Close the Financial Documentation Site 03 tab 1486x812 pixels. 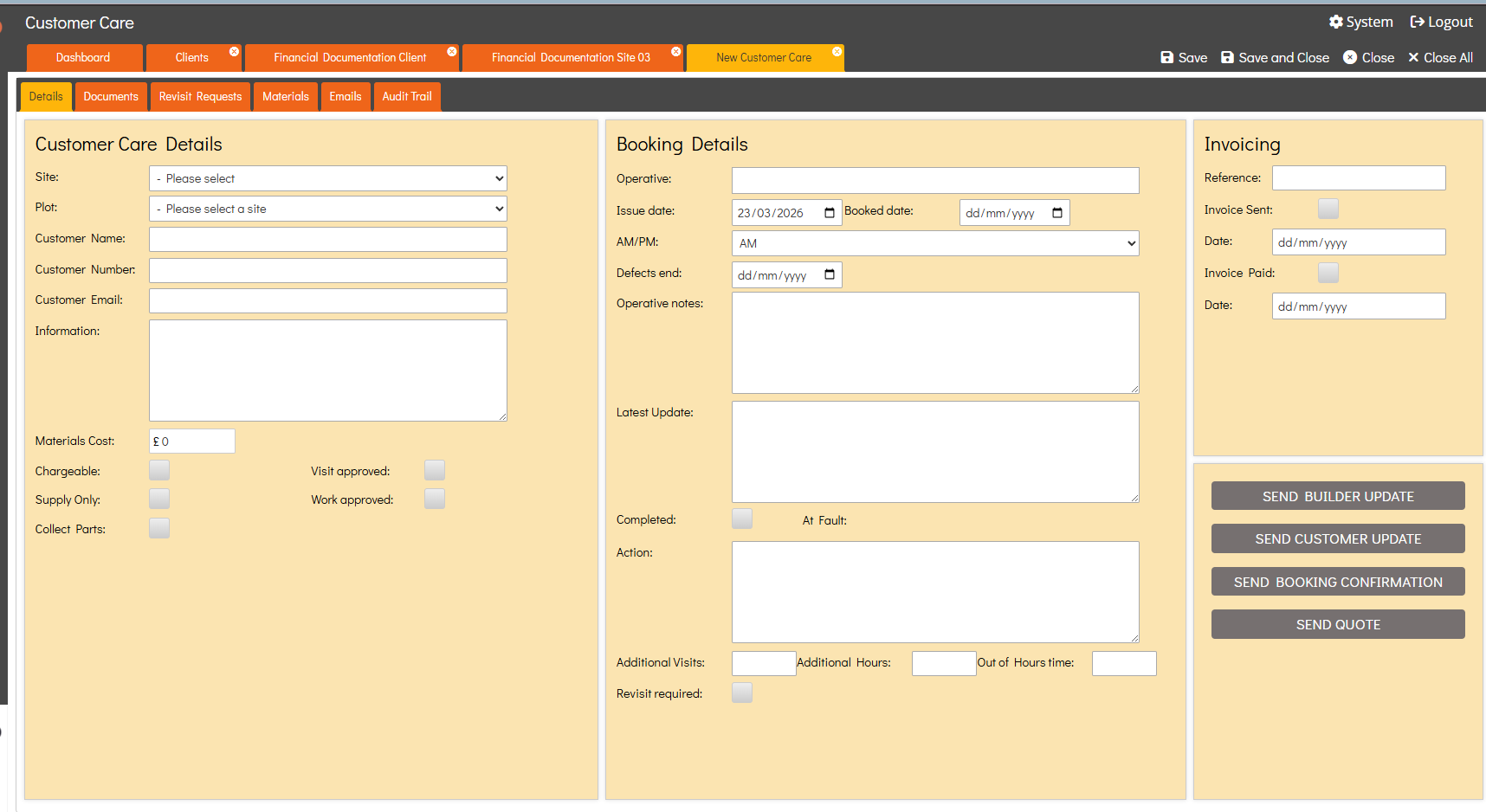click(x=676, y=52)
